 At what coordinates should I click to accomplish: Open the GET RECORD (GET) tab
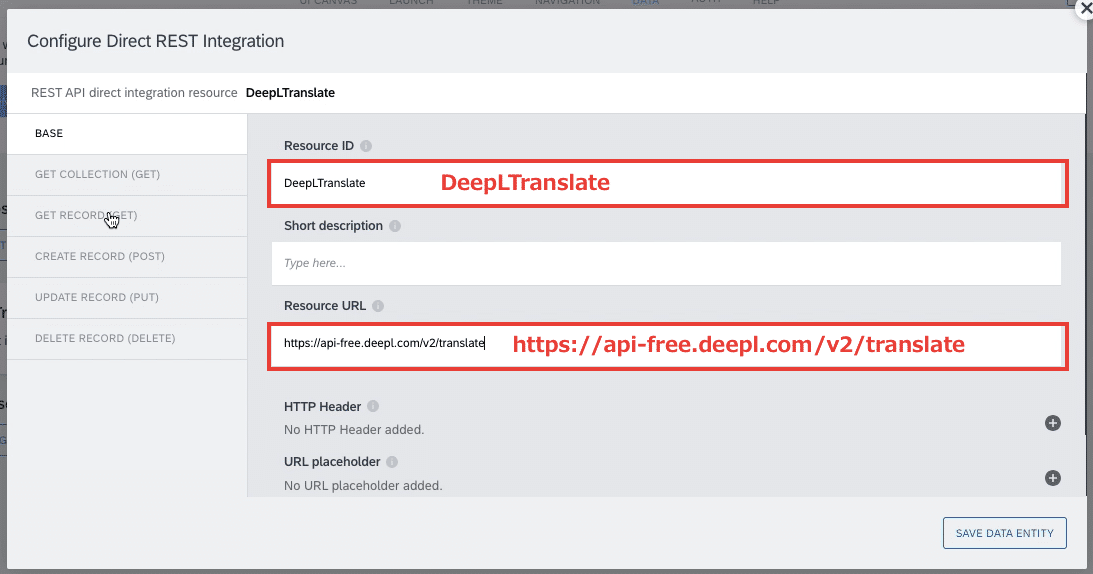(x=127, y=216)
